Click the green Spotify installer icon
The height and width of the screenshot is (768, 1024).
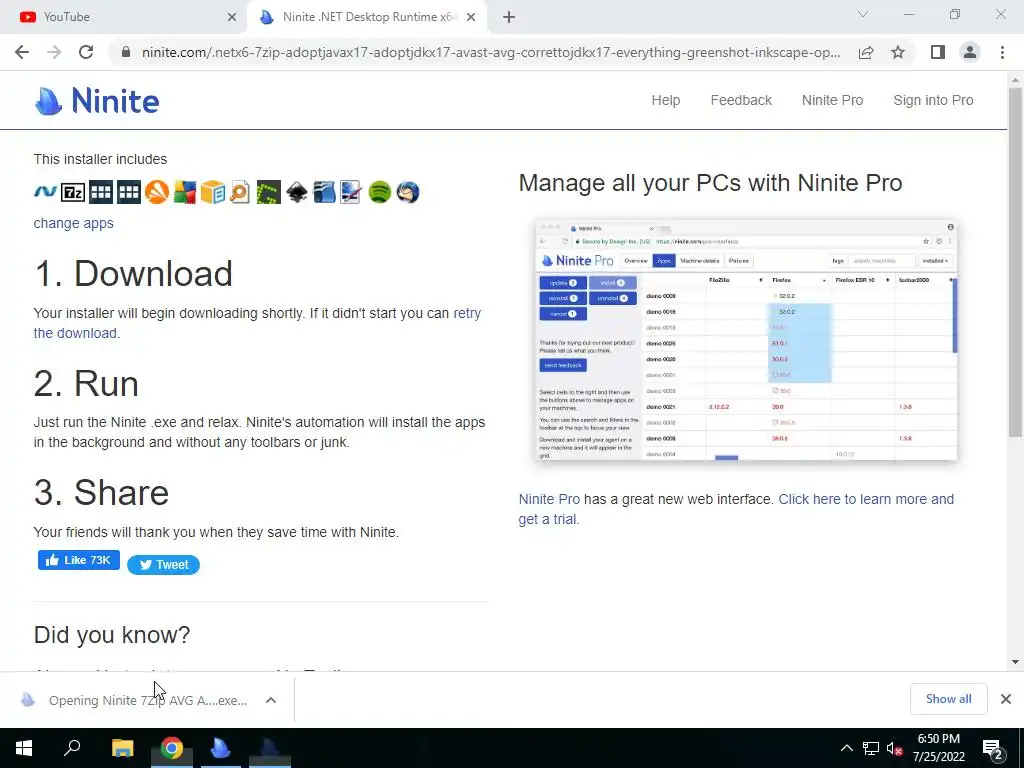coord(379,192)
